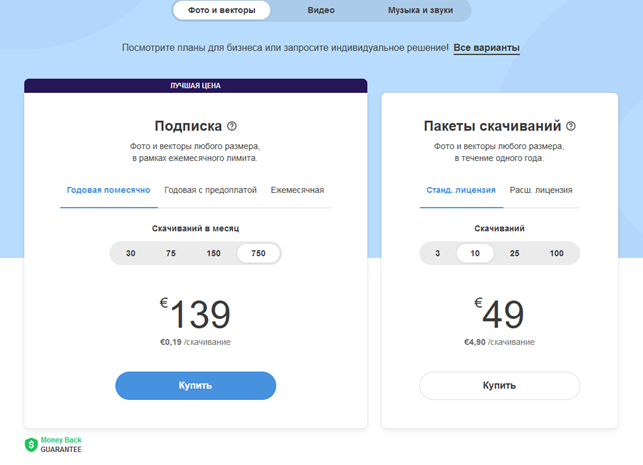Viewport: 643px width, 465px height.
Task: Open Музыка и звуки tab
Action: point(419,11)
